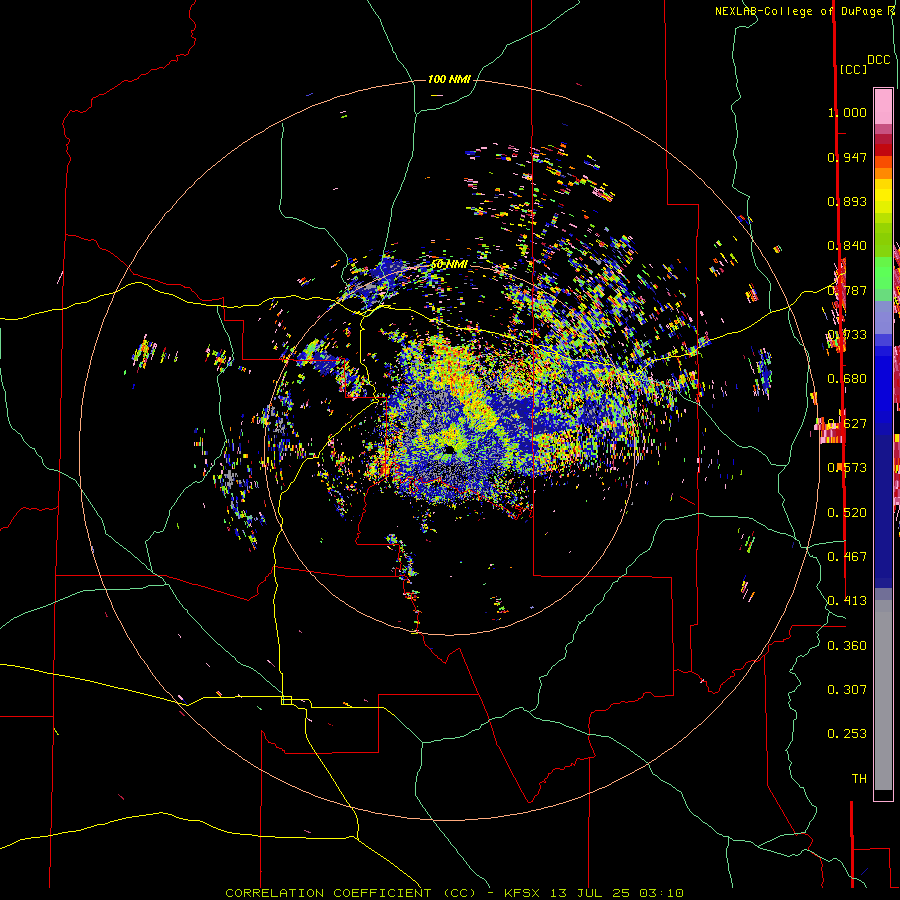Click the 50 NMI range ring label

pos(449,264)
